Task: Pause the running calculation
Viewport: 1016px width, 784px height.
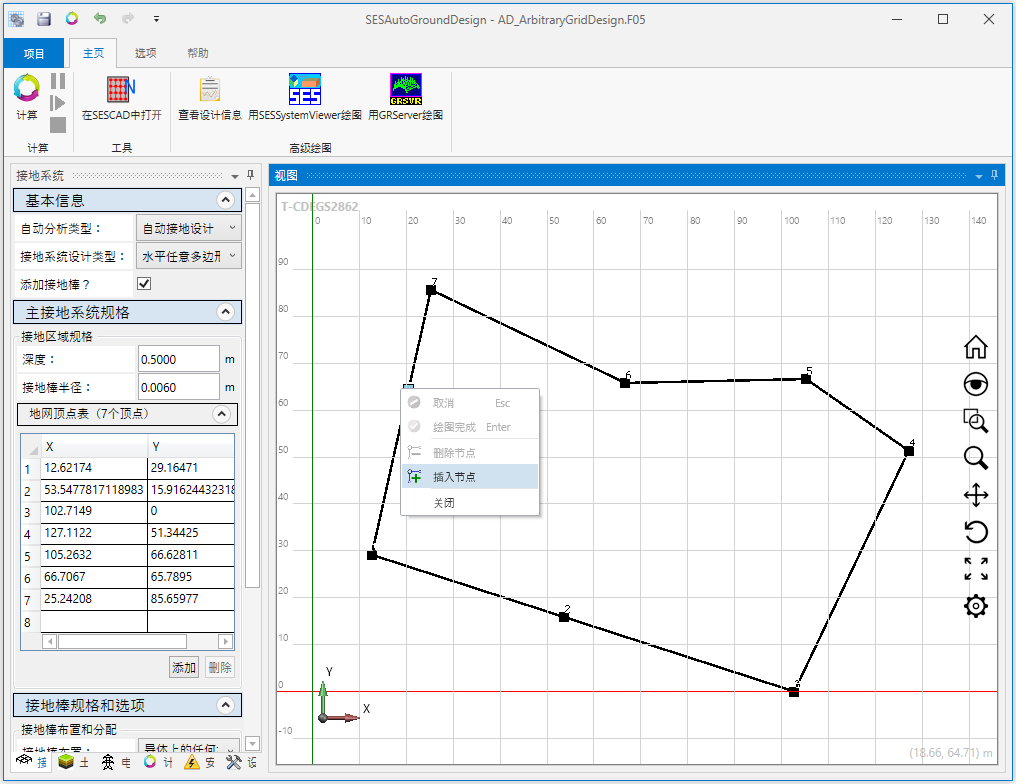Action: (x=58, y=81)
